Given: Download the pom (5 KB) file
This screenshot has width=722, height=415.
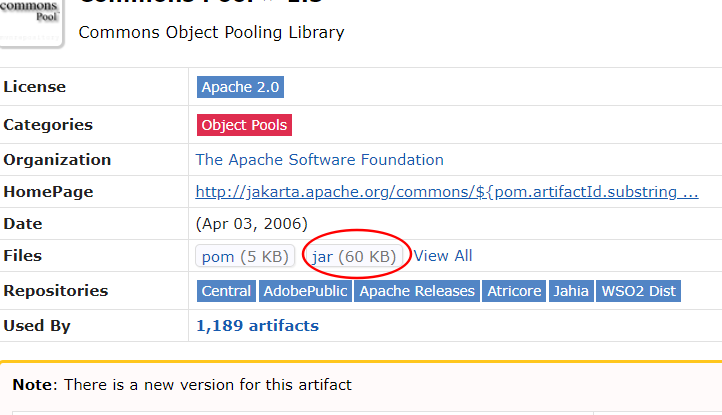Looking at the screenshot, I should [x=245, y=256].
